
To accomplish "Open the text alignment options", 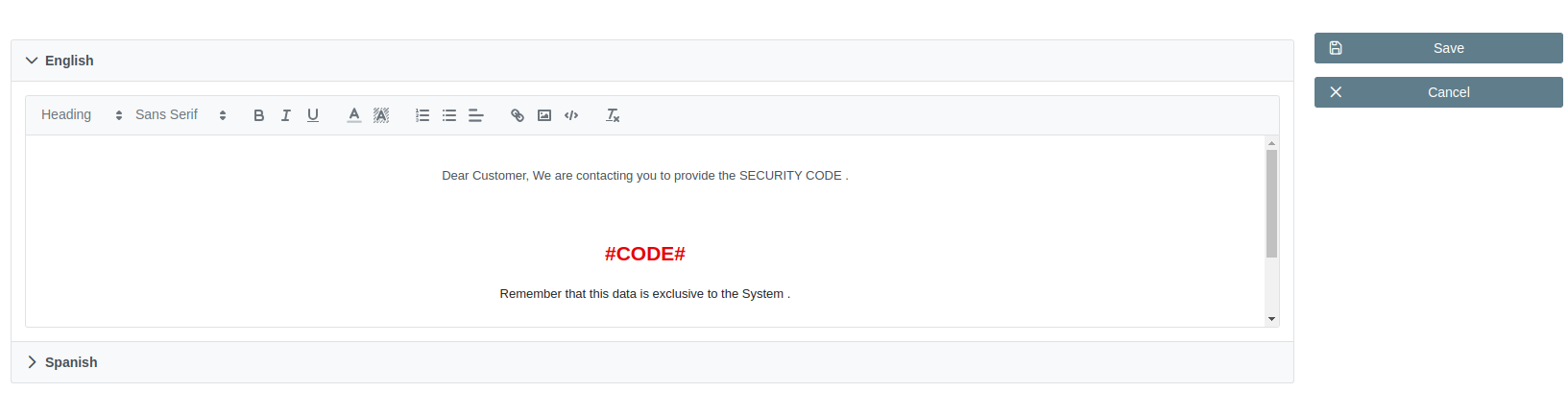I will coord(476,115).
